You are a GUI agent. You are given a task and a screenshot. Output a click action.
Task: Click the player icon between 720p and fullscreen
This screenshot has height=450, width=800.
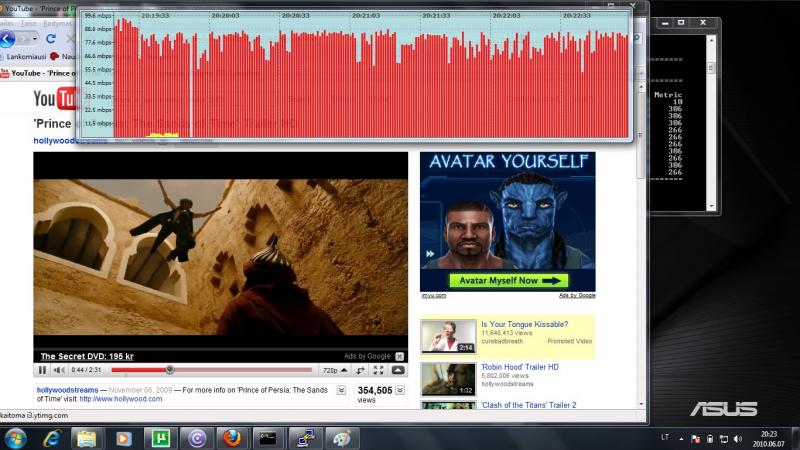point(361,370)
